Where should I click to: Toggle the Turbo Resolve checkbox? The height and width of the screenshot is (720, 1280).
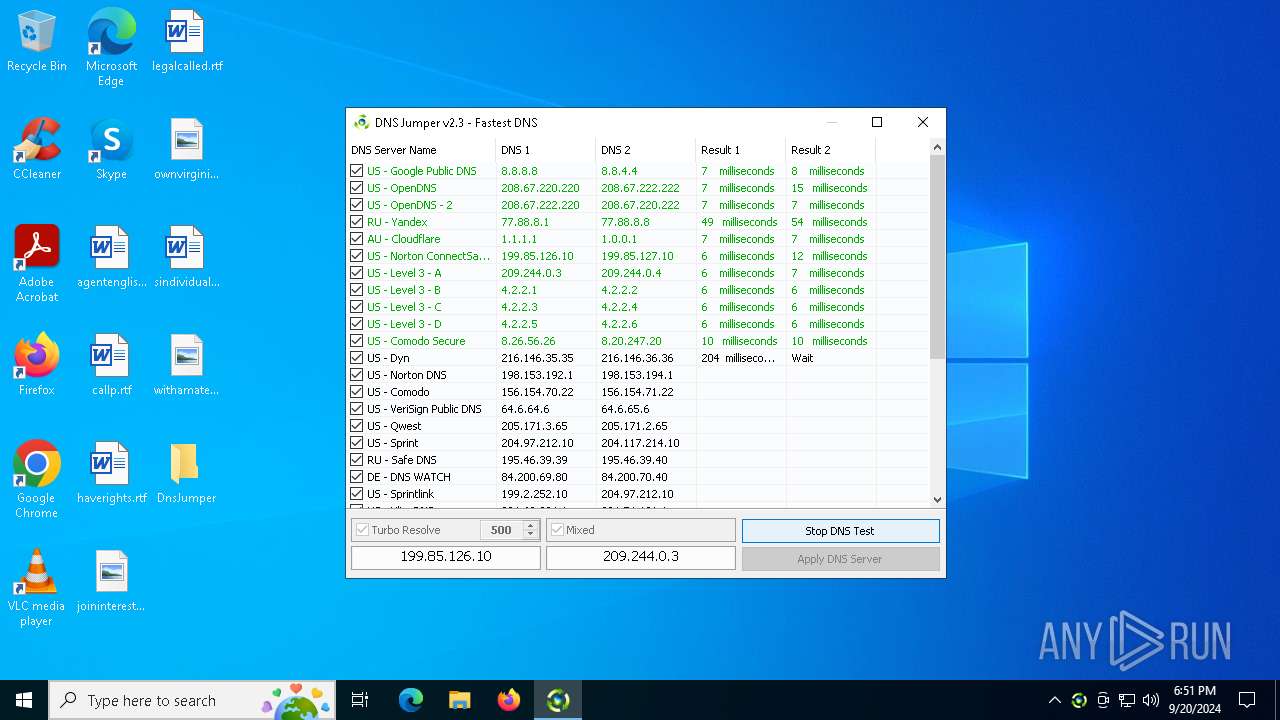[363, 530]
